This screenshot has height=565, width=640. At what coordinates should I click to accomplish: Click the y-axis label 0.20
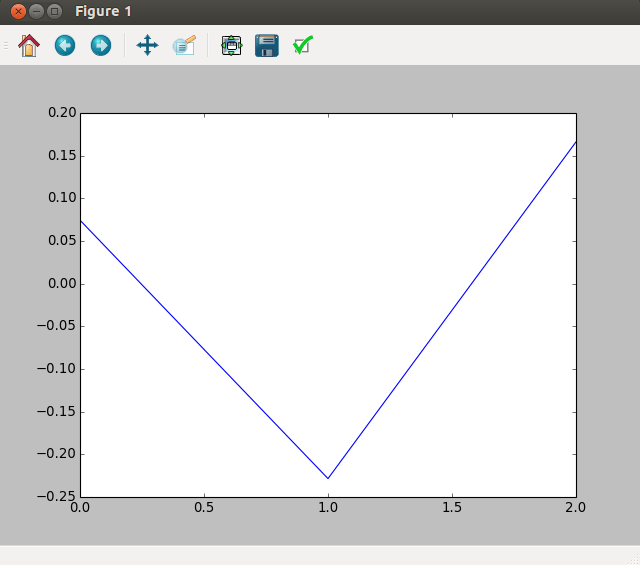click(x=62, y=112)
